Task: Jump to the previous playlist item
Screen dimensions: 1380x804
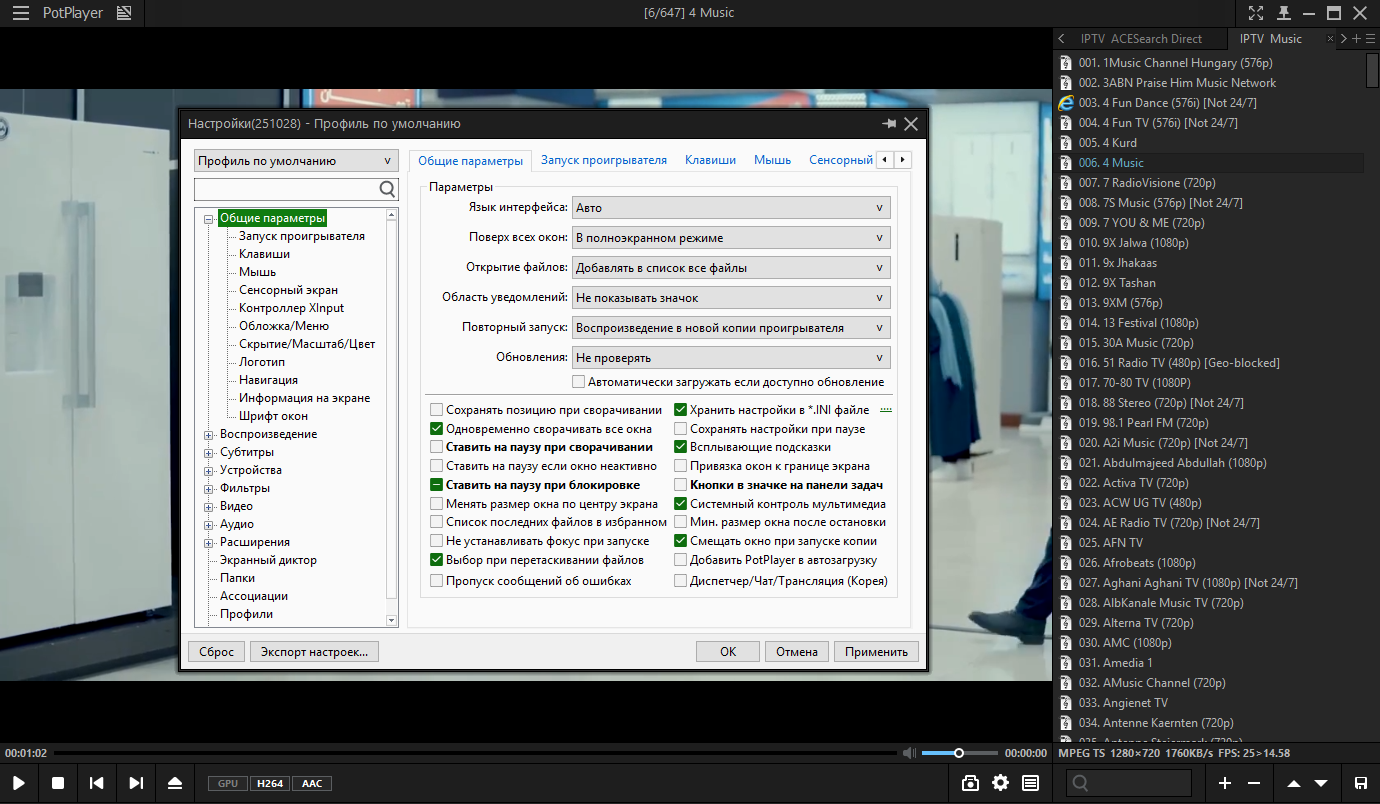Action: [x=97, y=783]
